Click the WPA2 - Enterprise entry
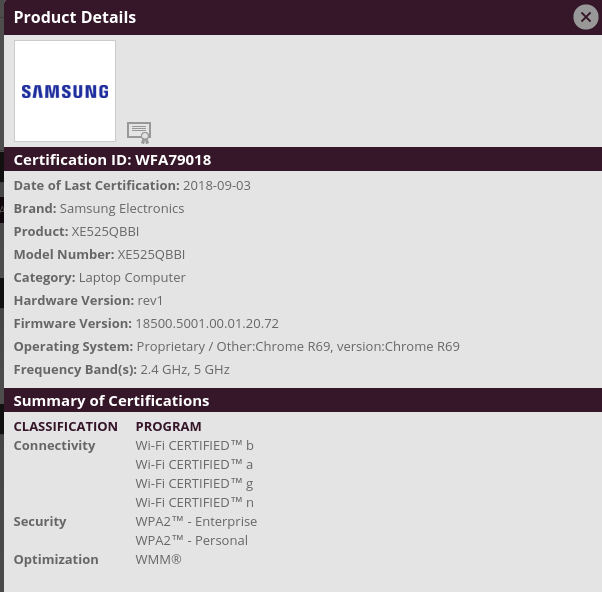The height and width of the screenshot is (592, 602). point(196,522)
